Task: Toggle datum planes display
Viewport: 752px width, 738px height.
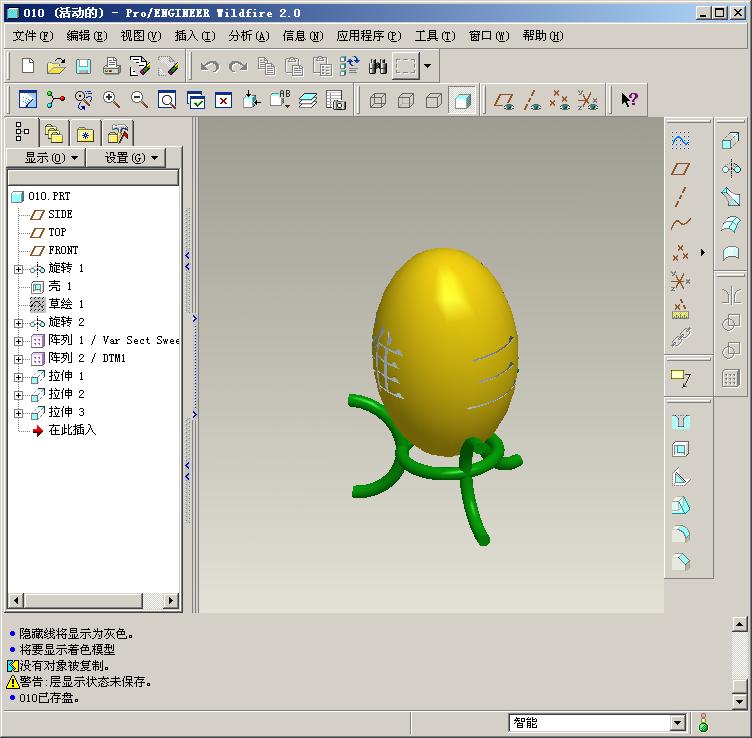Action: 504,100
